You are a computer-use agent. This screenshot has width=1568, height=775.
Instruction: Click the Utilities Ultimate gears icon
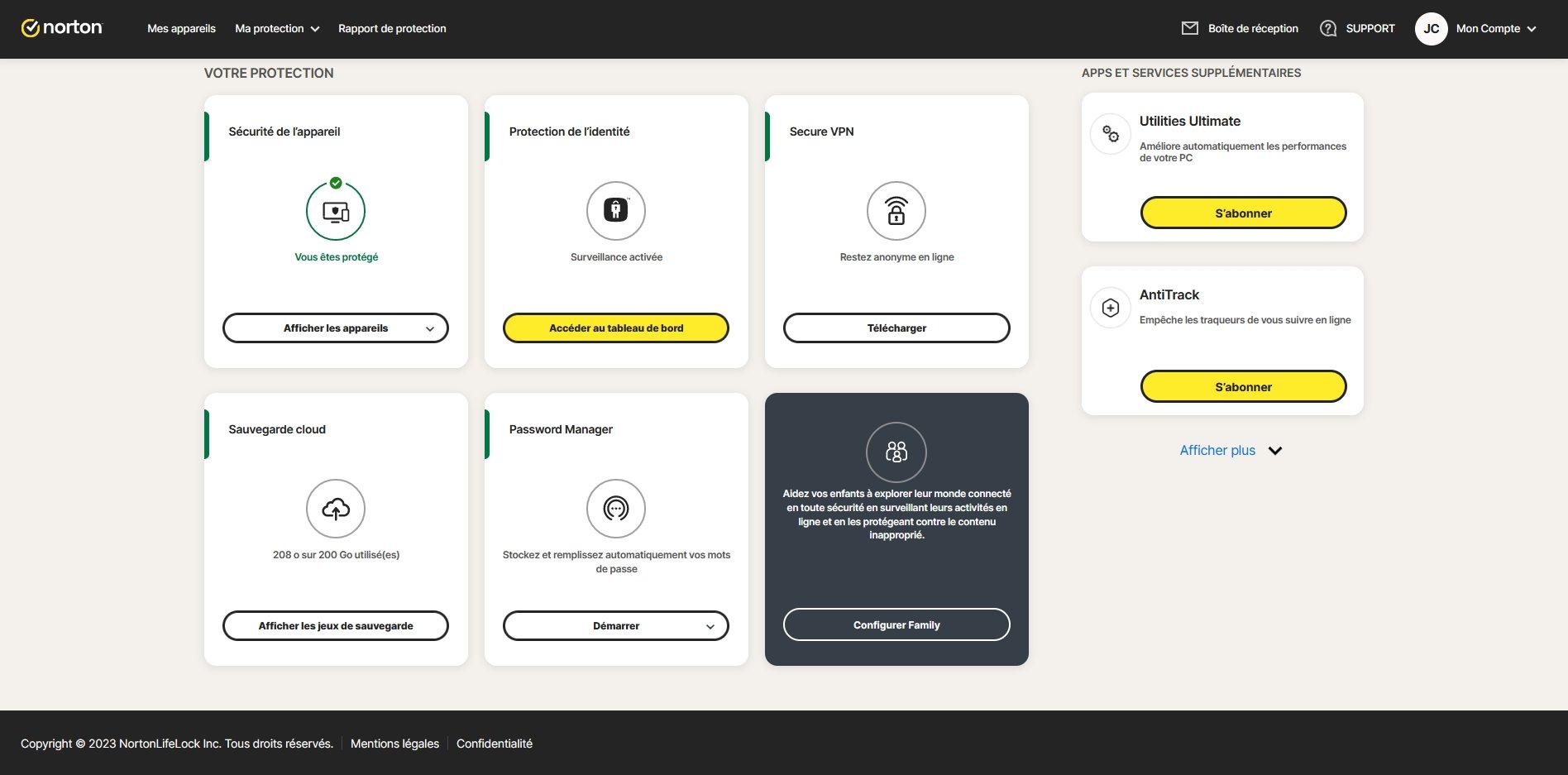(1111, 134)
